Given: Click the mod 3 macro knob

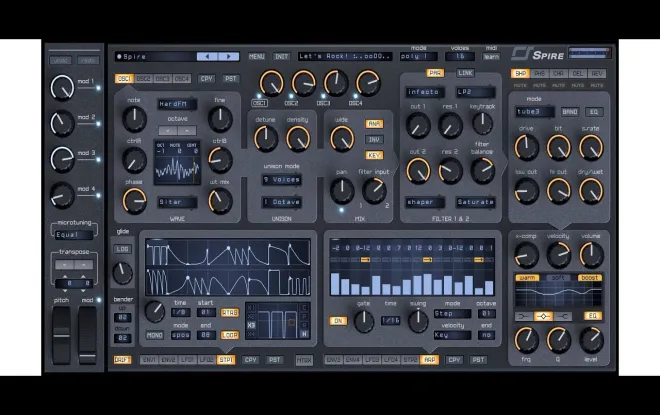Looking at the screenshot, I should (x=62, y=160).
